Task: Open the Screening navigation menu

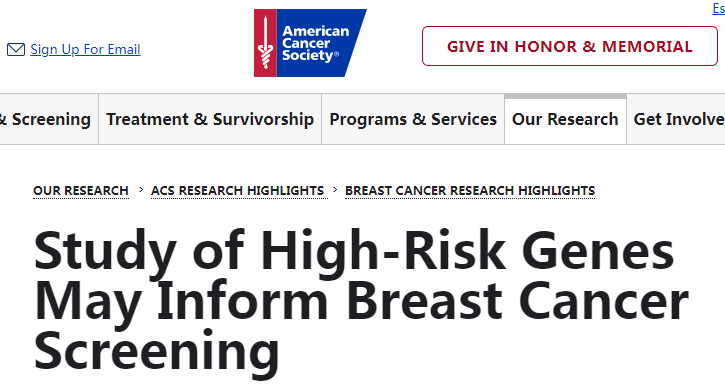Action: [46, 119]
